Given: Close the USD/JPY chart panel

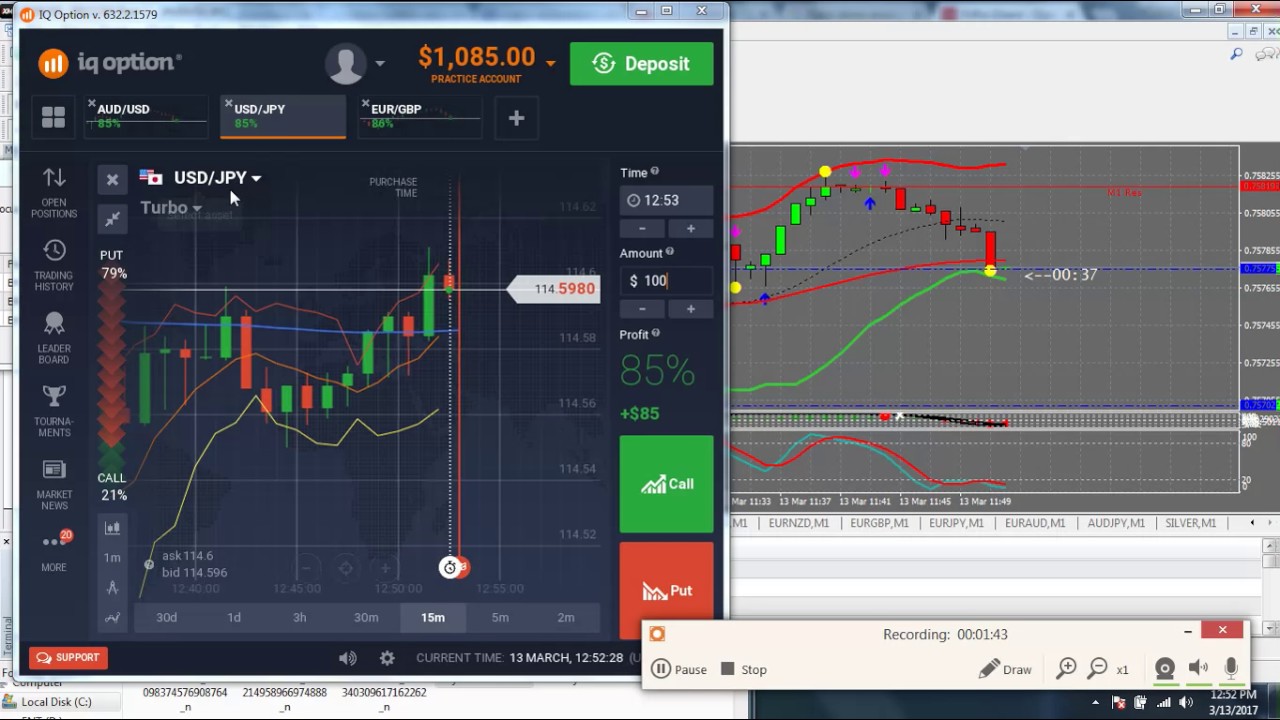Looking at the screenshot, I should [x=112, y=179].
